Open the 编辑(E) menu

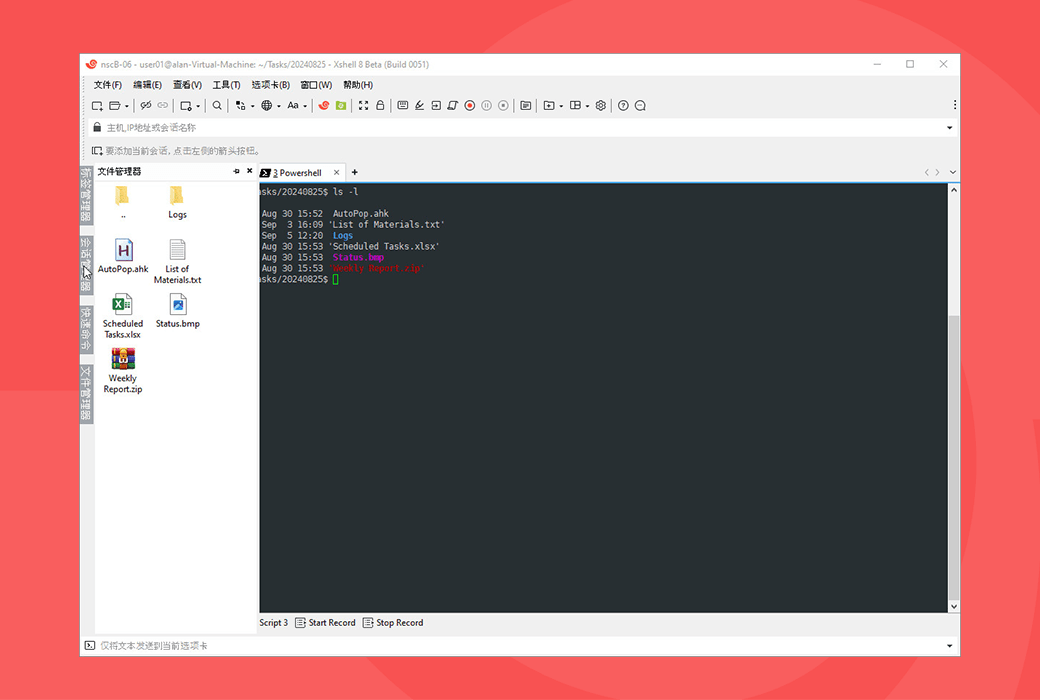[147, 85]
